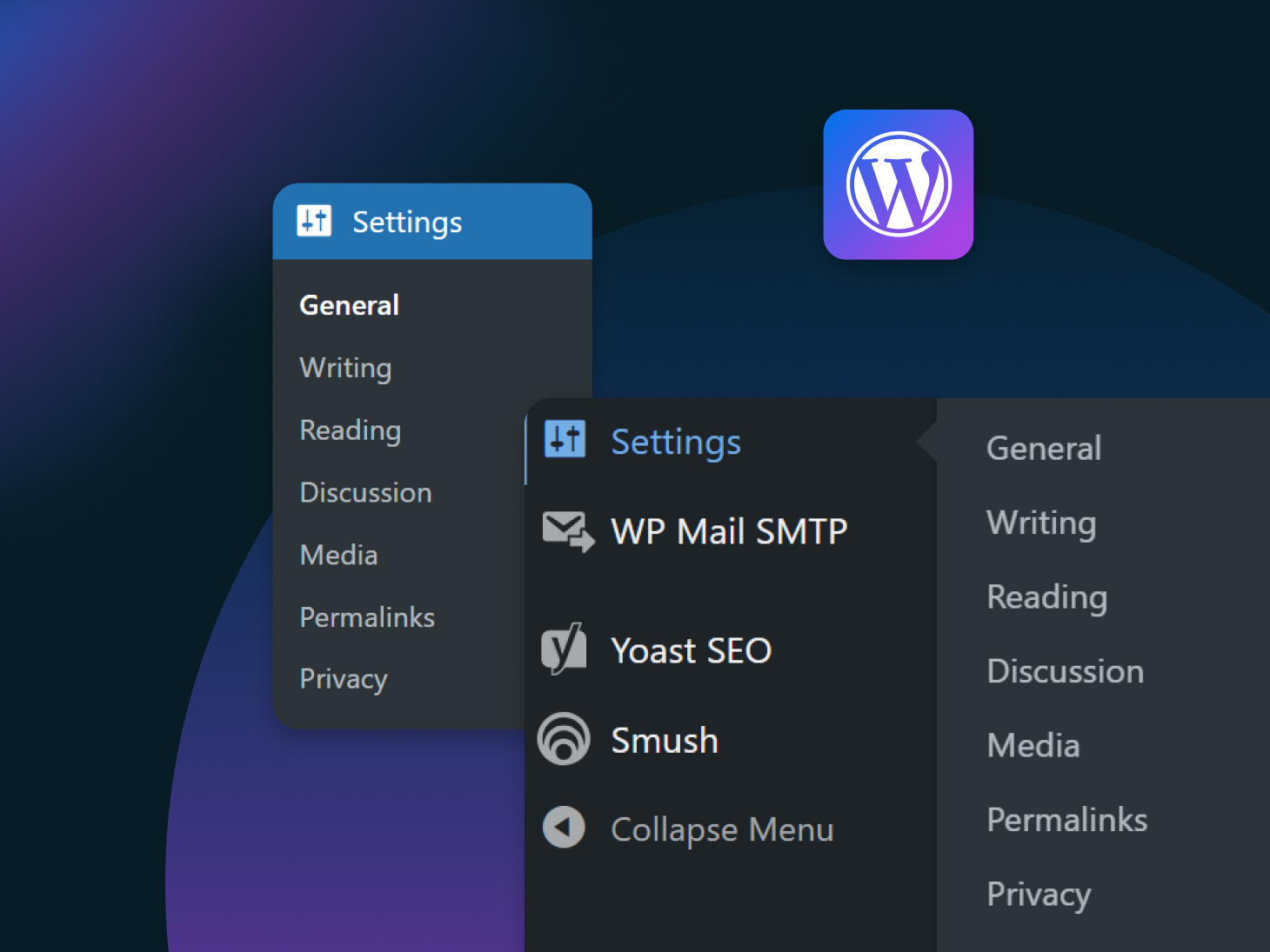Choose General in the right flyout submenu
This screenshot has width=1270, height=952.
point(1043,449)
